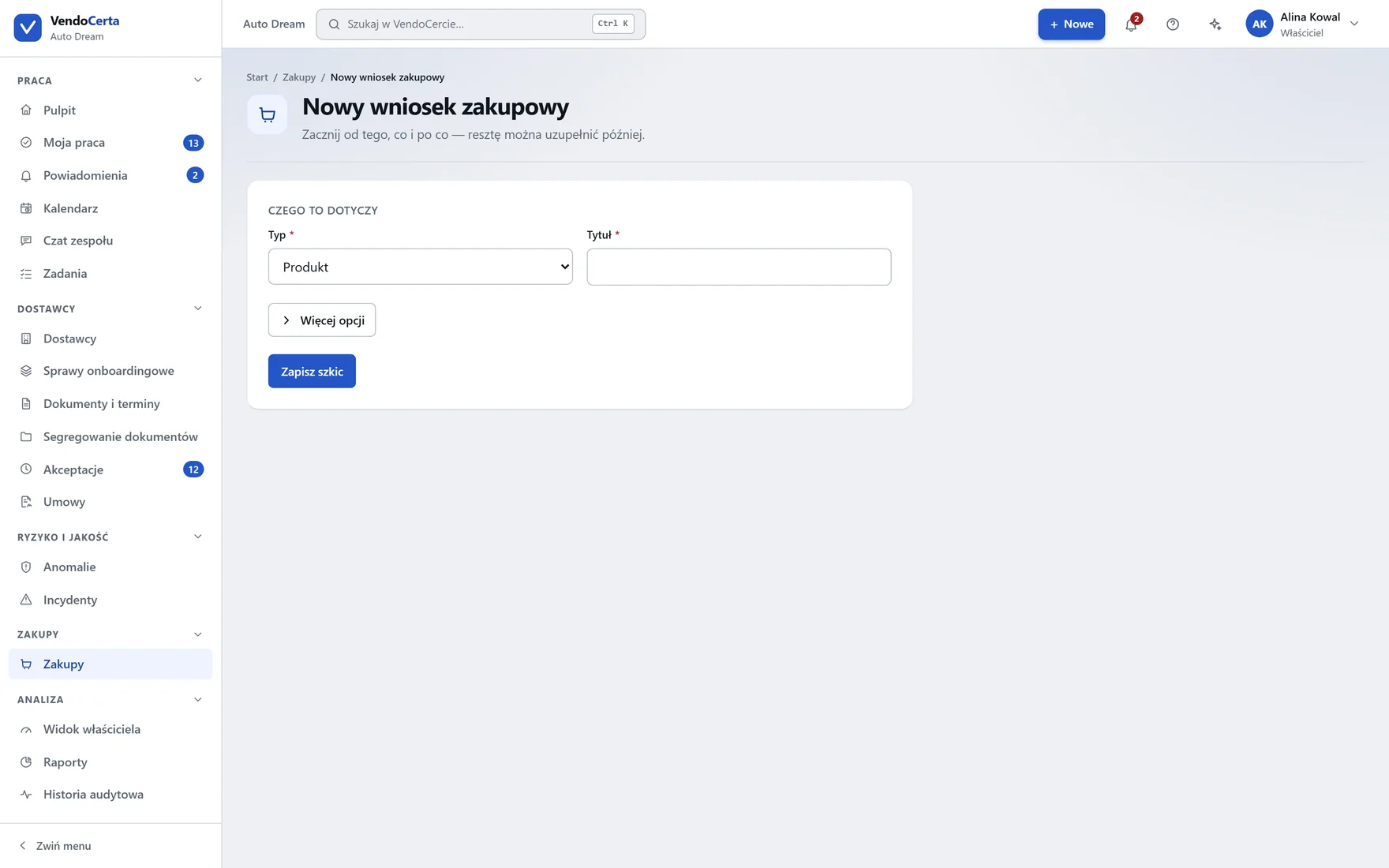Click the Zapisz szkic button
The image size is (1389, 868).
[312, 372]
